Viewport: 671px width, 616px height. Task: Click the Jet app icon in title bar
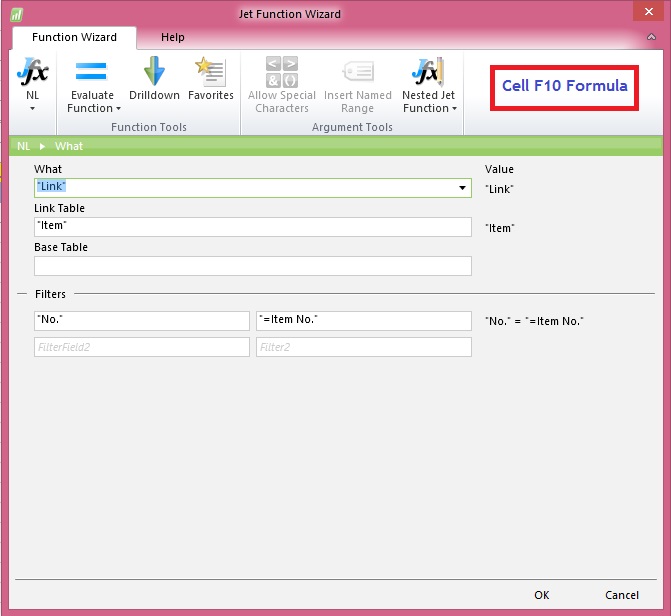pos(17,15)
